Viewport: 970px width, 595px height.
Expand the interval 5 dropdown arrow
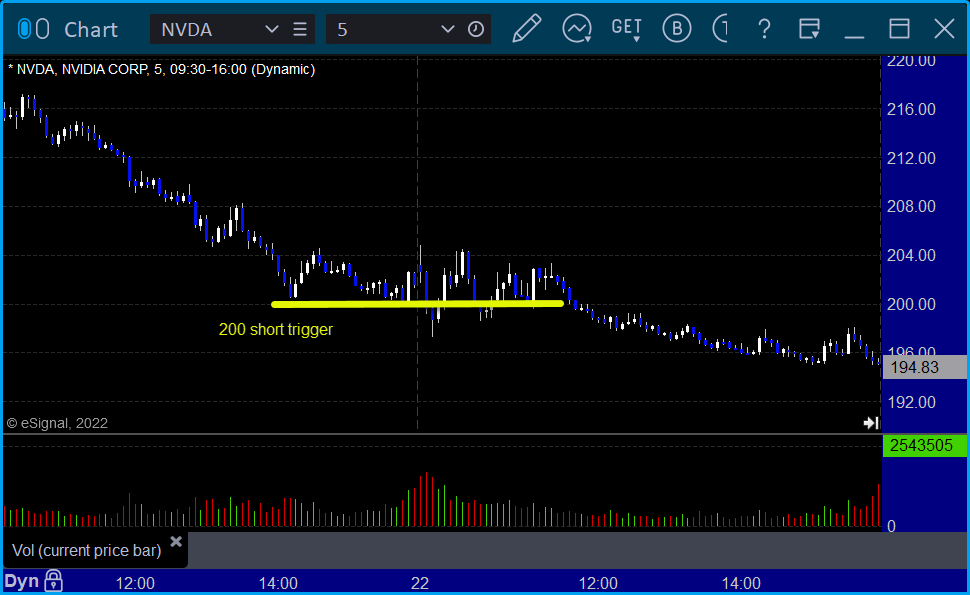(447, 29)
